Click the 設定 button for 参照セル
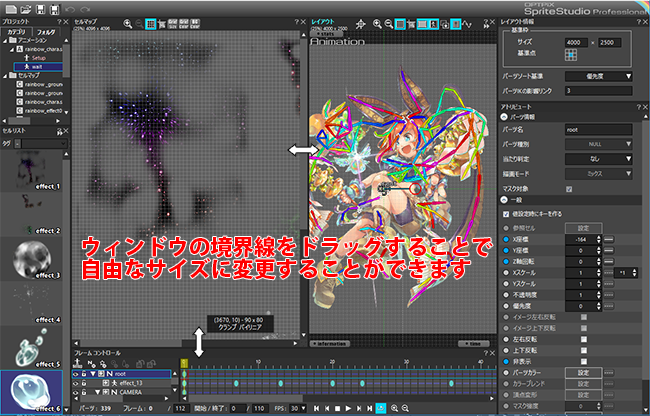The image size is (650, 416). pyautogui.click(x=584, y=228)
